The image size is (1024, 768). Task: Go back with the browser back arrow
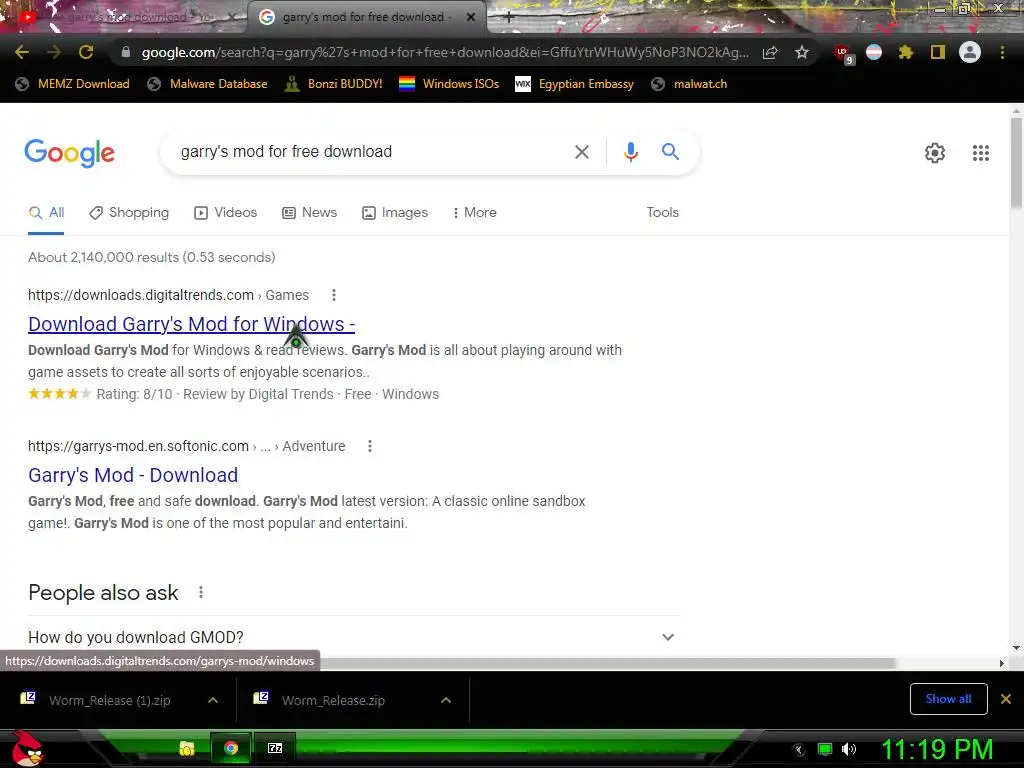[22, 52]
